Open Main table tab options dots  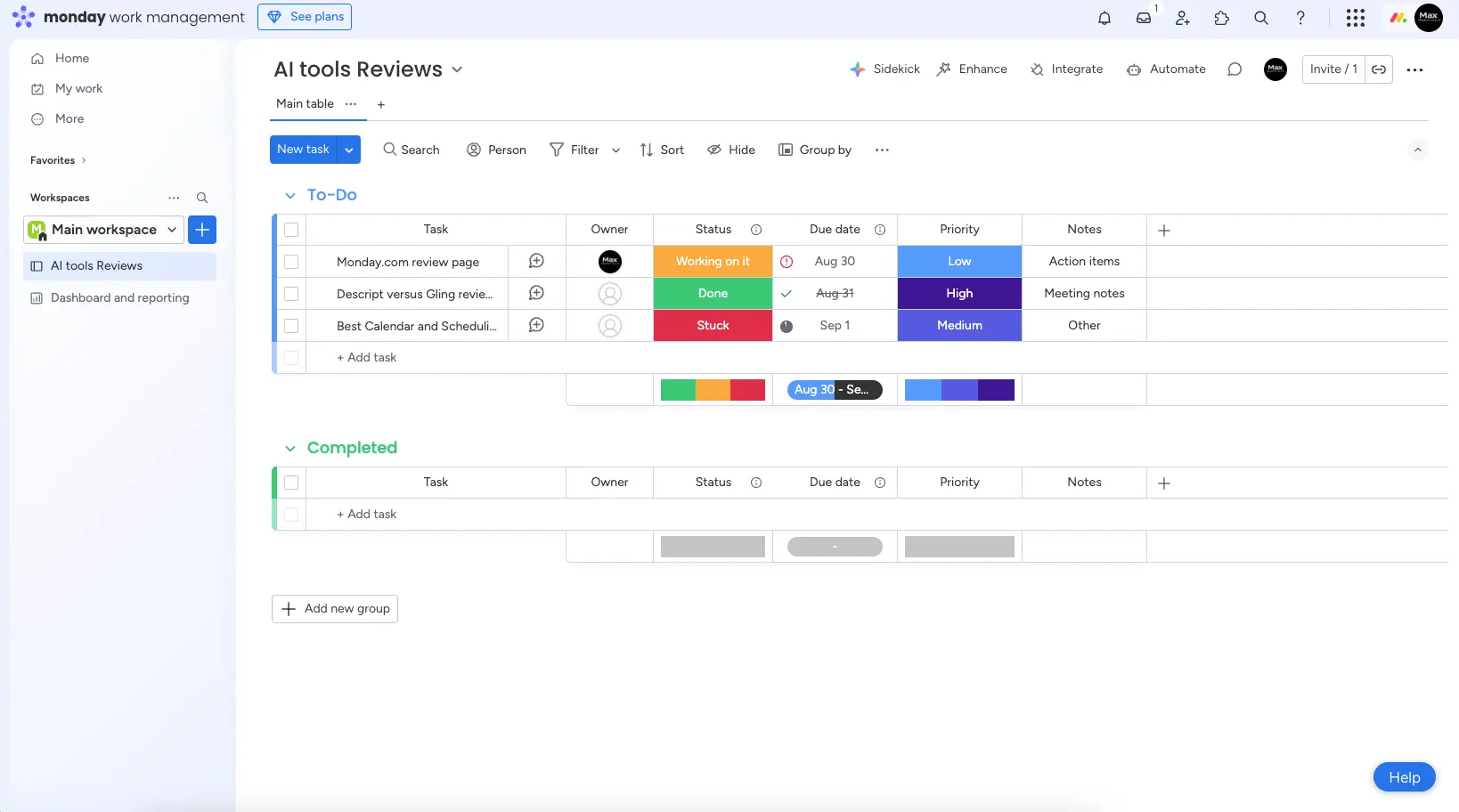[x=351, y=104]
